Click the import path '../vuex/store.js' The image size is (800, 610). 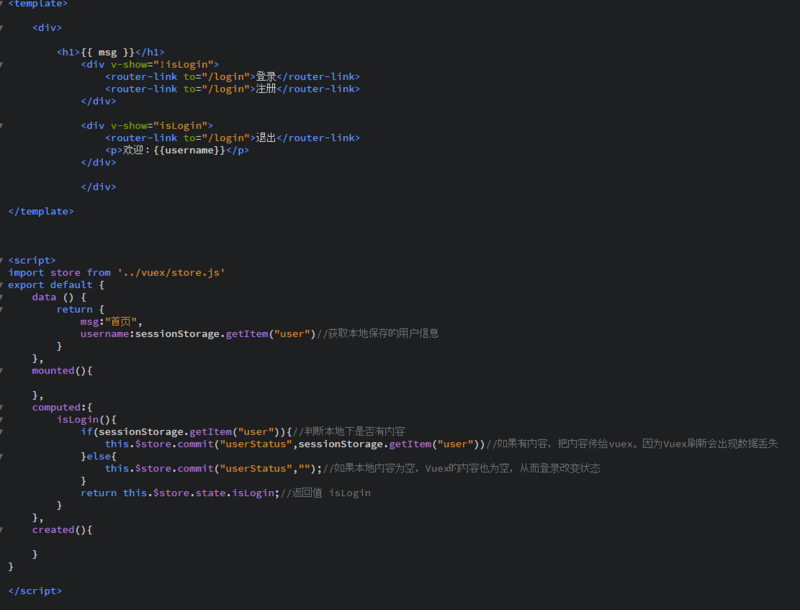(171, 273)
